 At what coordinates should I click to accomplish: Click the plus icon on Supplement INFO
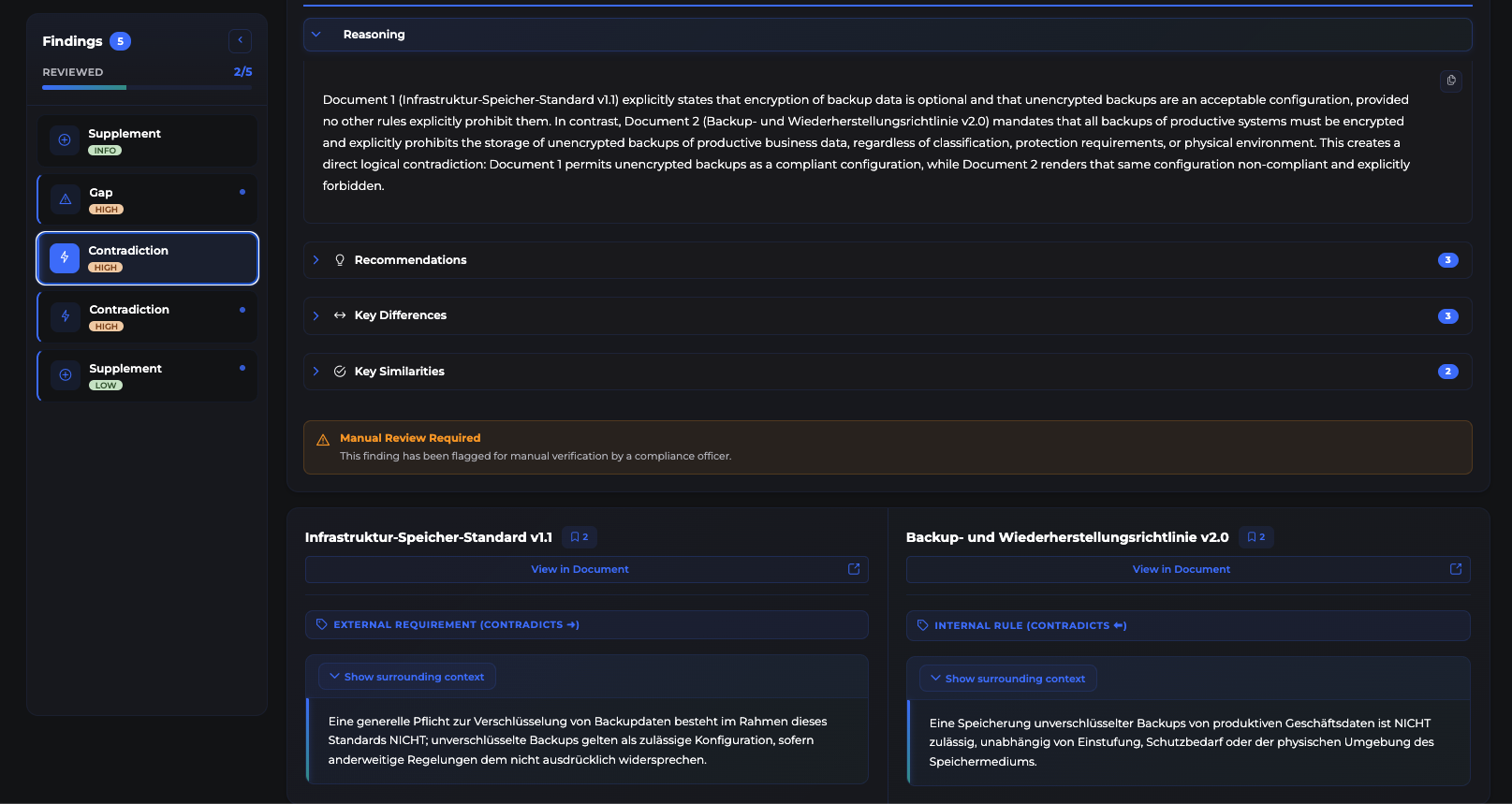pyautogui.click(x=65, y=140)
